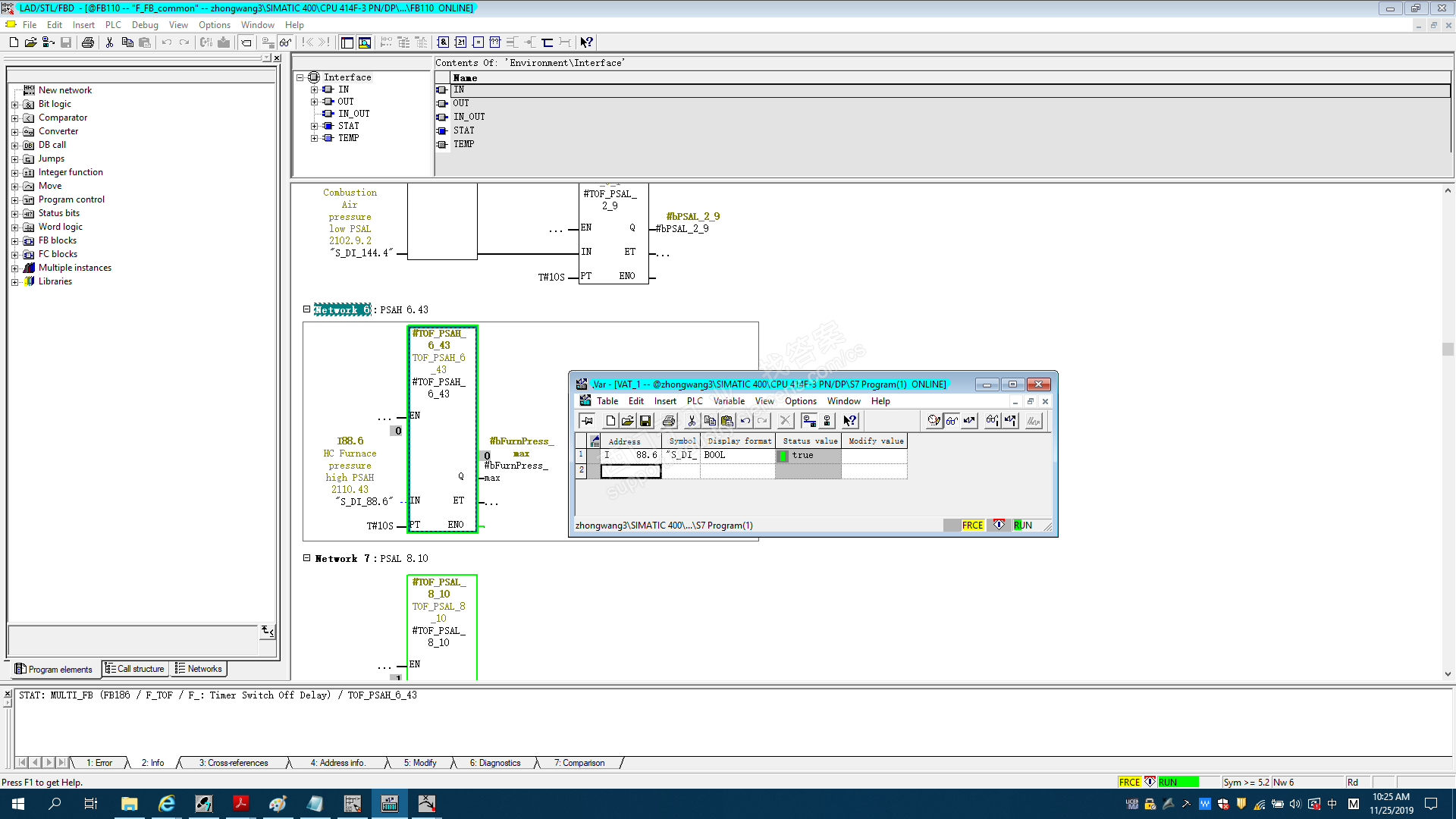Click the Save icon in VAT toolbar
This screenshot has height=819, width=1456.
pos(645,421)
